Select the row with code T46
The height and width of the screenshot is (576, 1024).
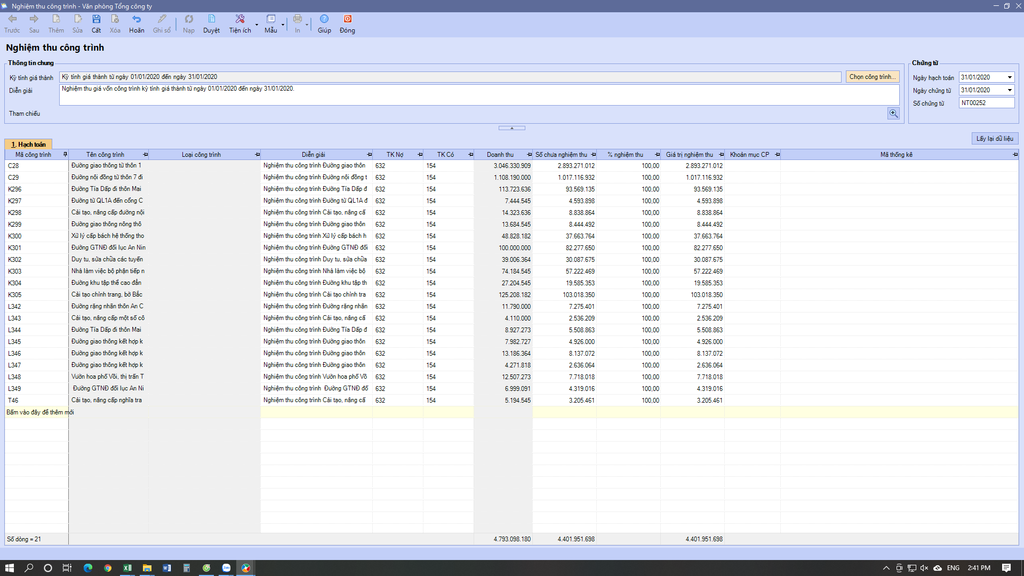pyautogui.click(x=511, y=400)
